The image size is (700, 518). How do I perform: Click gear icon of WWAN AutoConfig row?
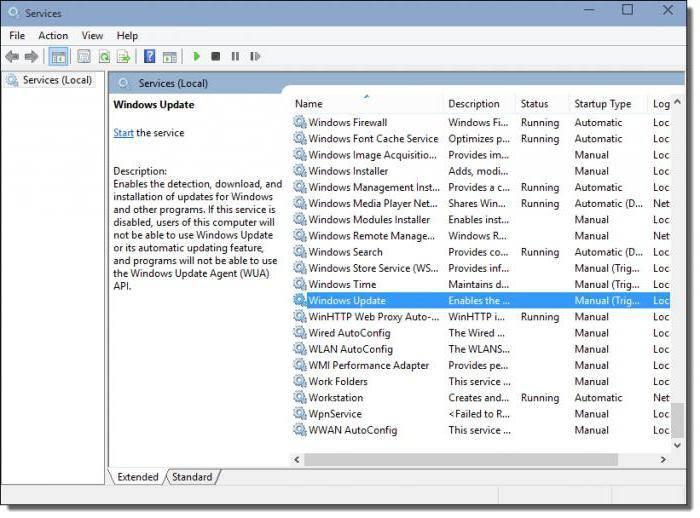[300, 430]
